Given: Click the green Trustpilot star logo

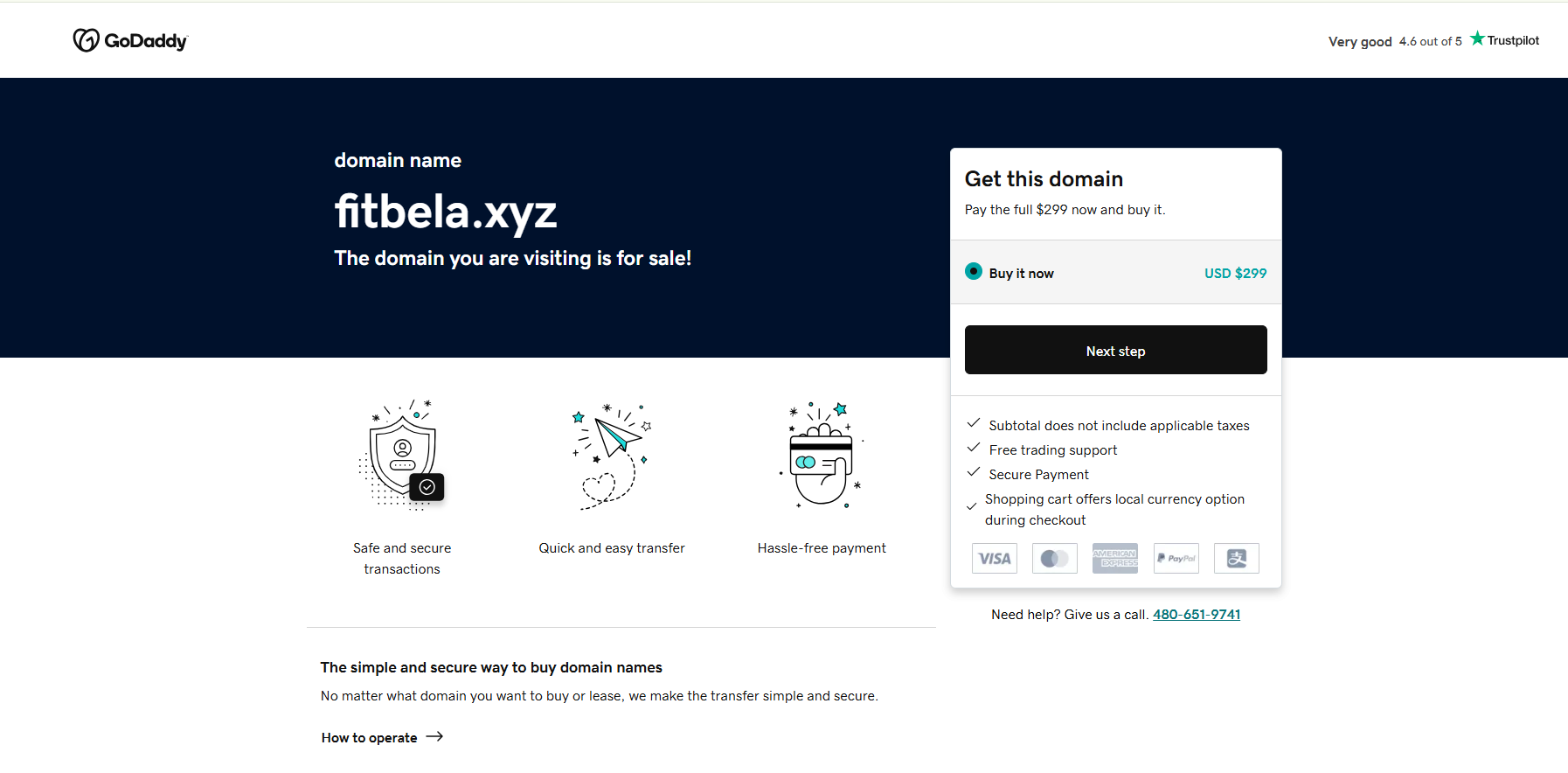Looking at the screenshot, I should [x=1477, y=38].
